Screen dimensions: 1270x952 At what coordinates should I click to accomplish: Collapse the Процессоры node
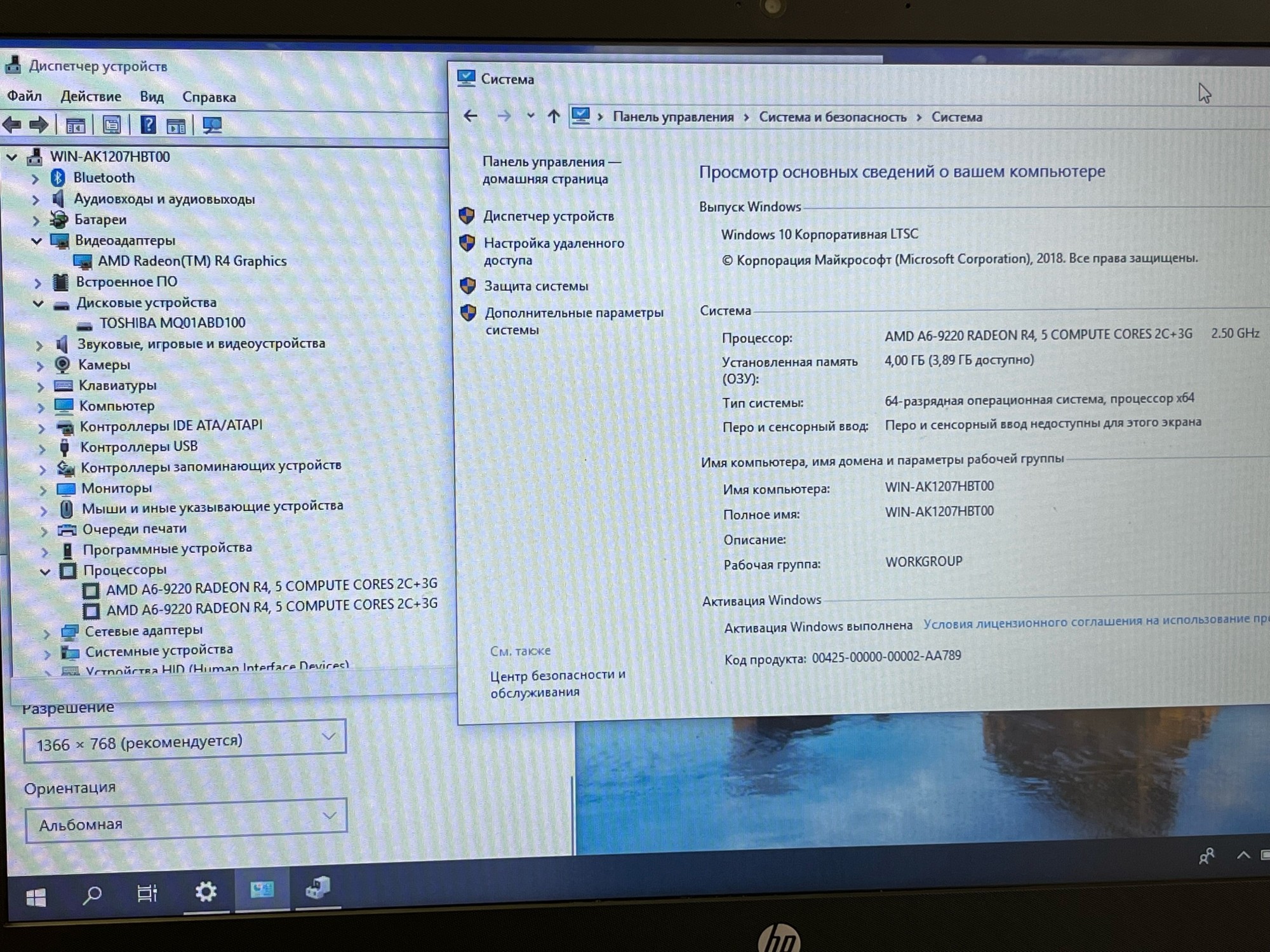[x=44, y=572]
